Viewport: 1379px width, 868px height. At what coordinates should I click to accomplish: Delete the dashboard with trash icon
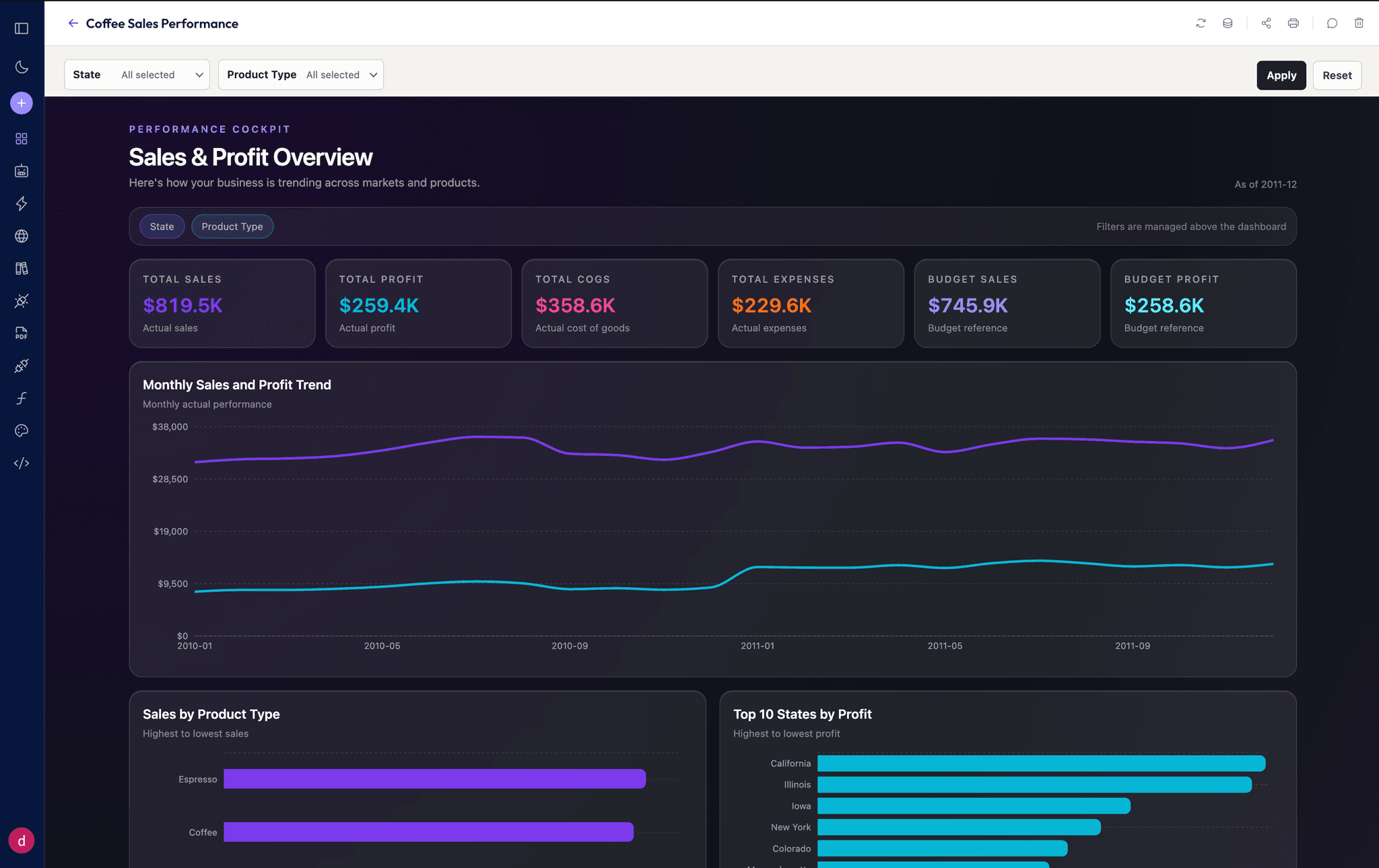(x=1359, y=23)
